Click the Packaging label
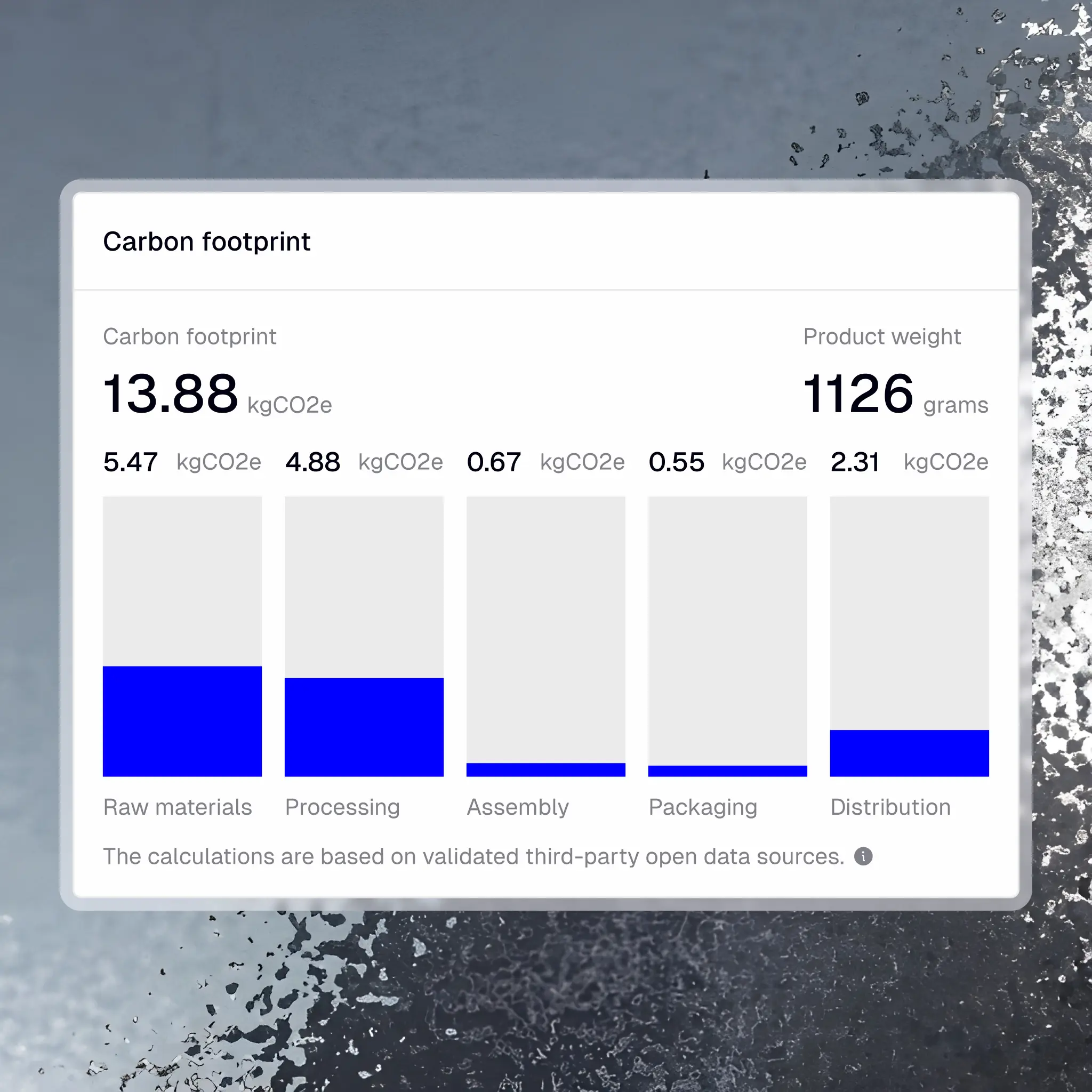The image size is (1092, 1092). pos(703,807)
